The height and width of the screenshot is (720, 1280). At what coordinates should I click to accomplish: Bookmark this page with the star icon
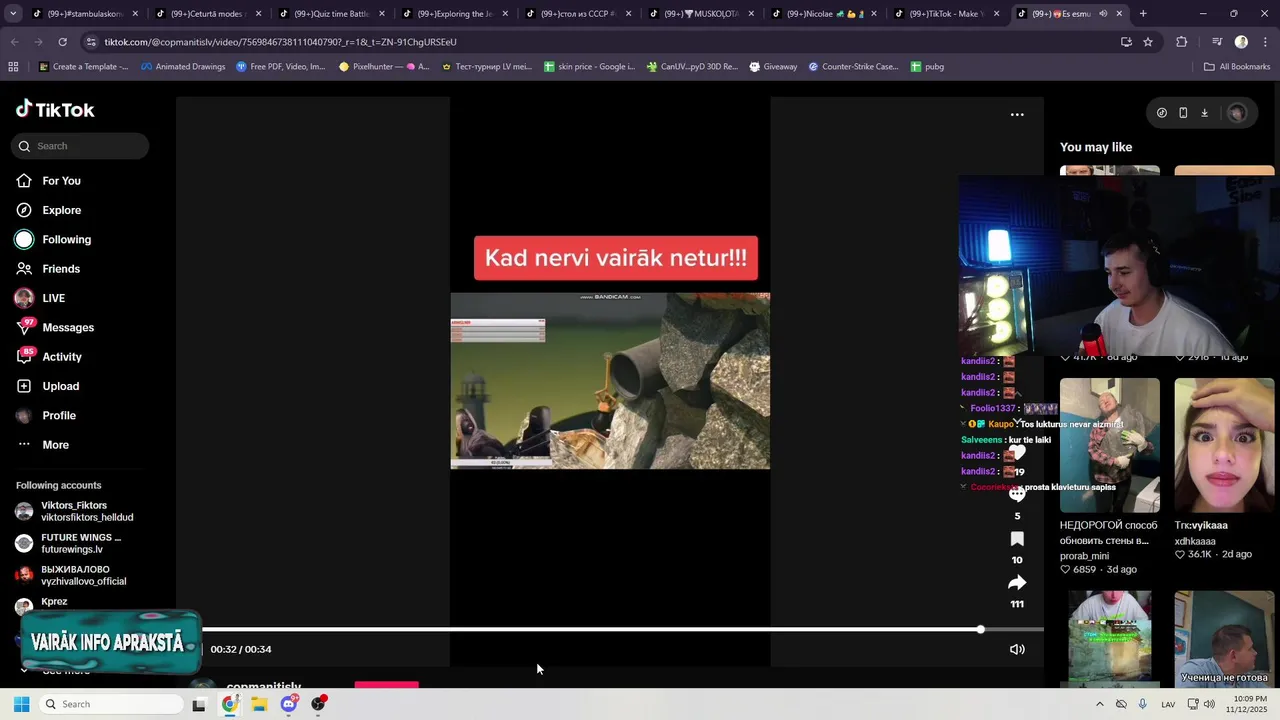click(x=1148, y=42)
